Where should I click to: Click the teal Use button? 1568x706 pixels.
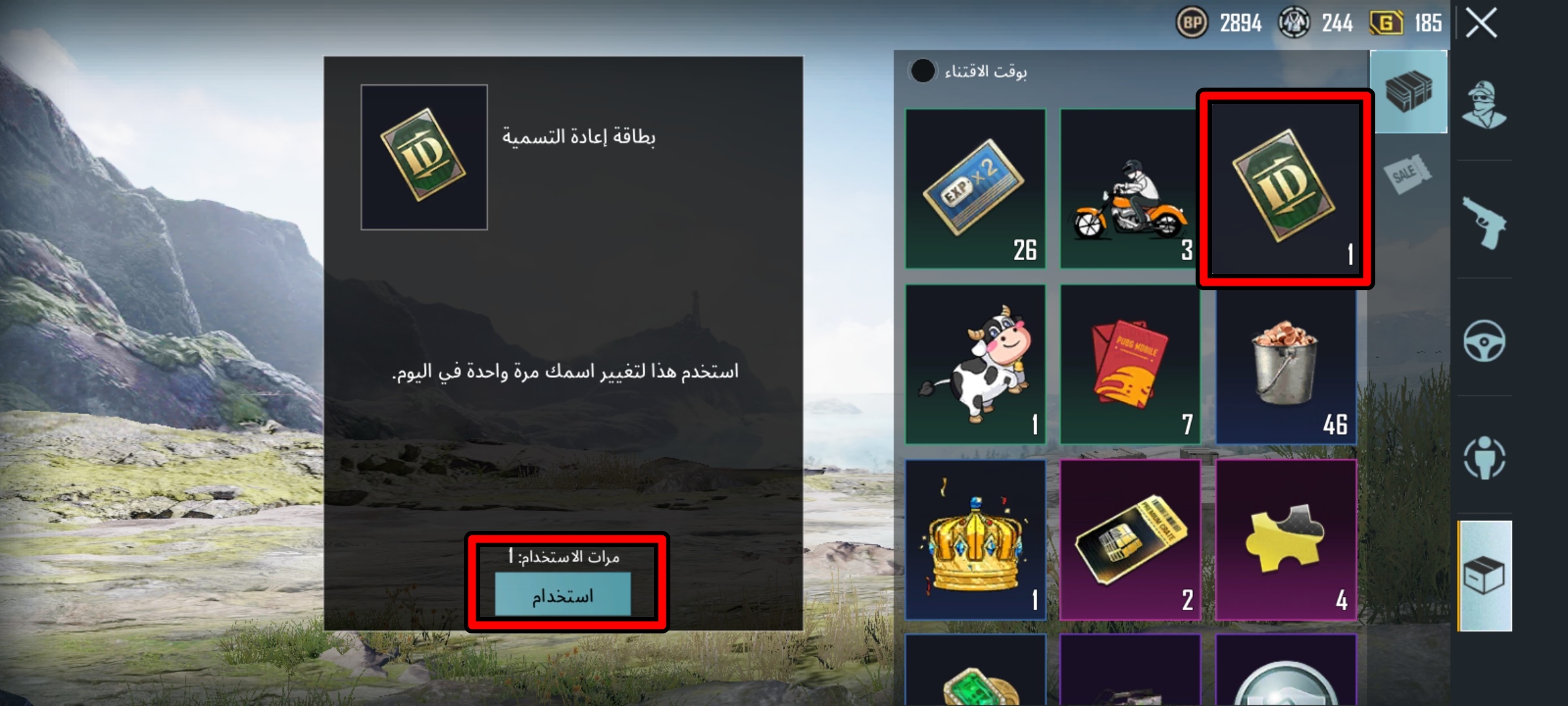tap(563, 594)
